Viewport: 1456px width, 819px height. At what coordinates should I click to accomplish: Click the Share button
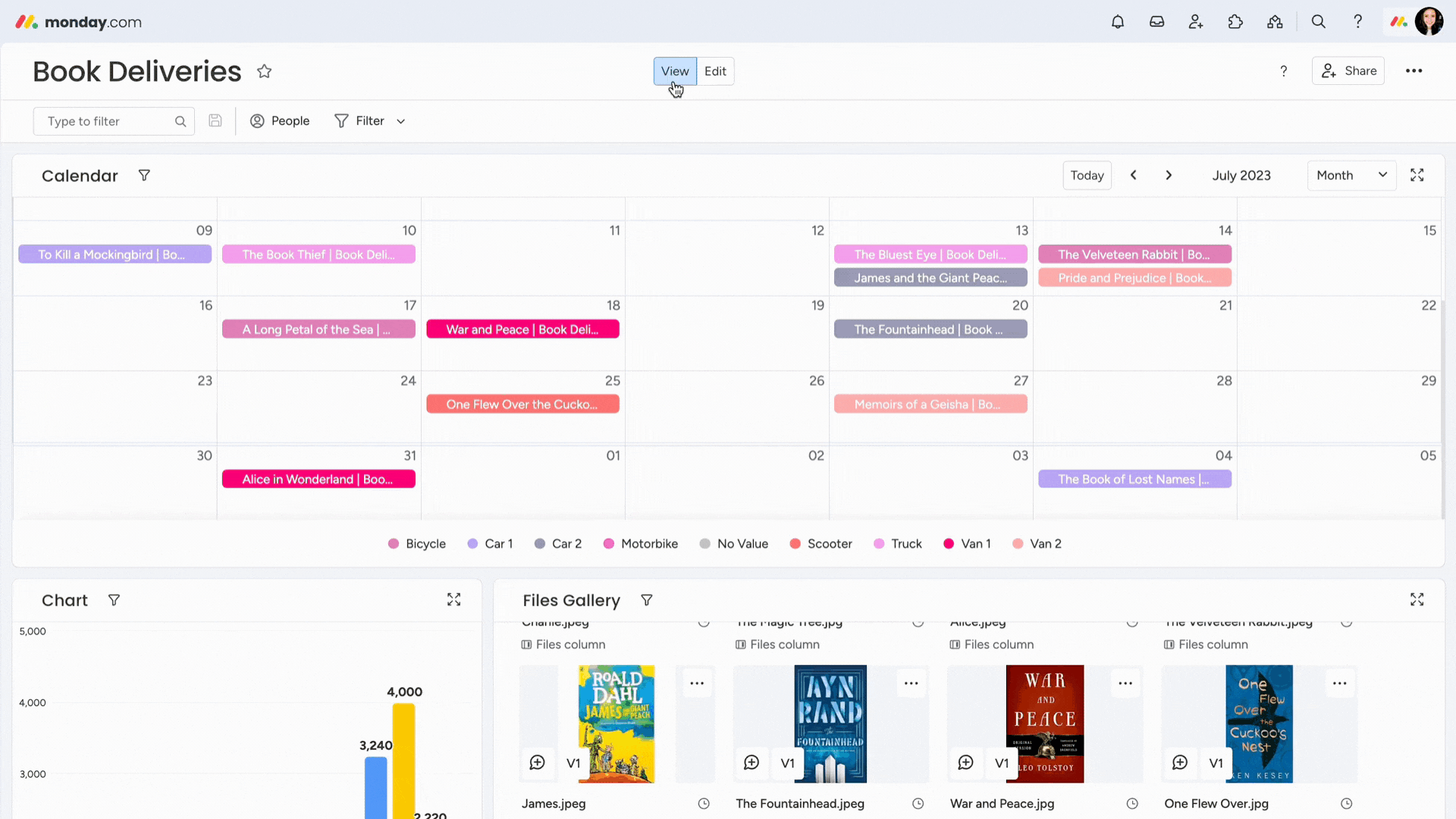coord(1348,71)
